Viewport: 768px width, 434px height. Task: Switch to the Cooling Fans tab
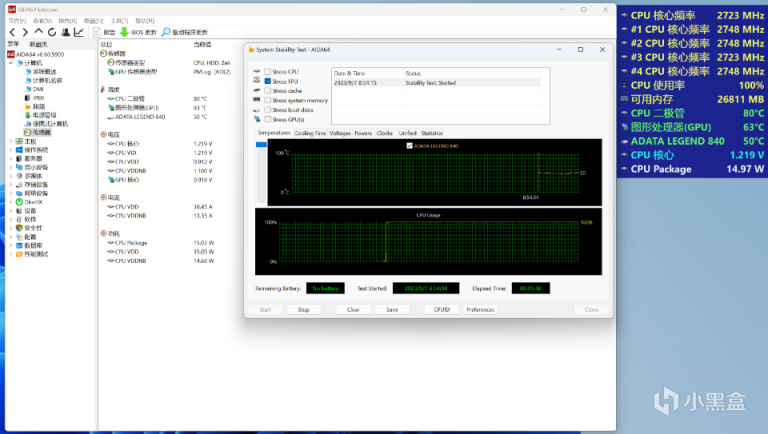(310, 133)
